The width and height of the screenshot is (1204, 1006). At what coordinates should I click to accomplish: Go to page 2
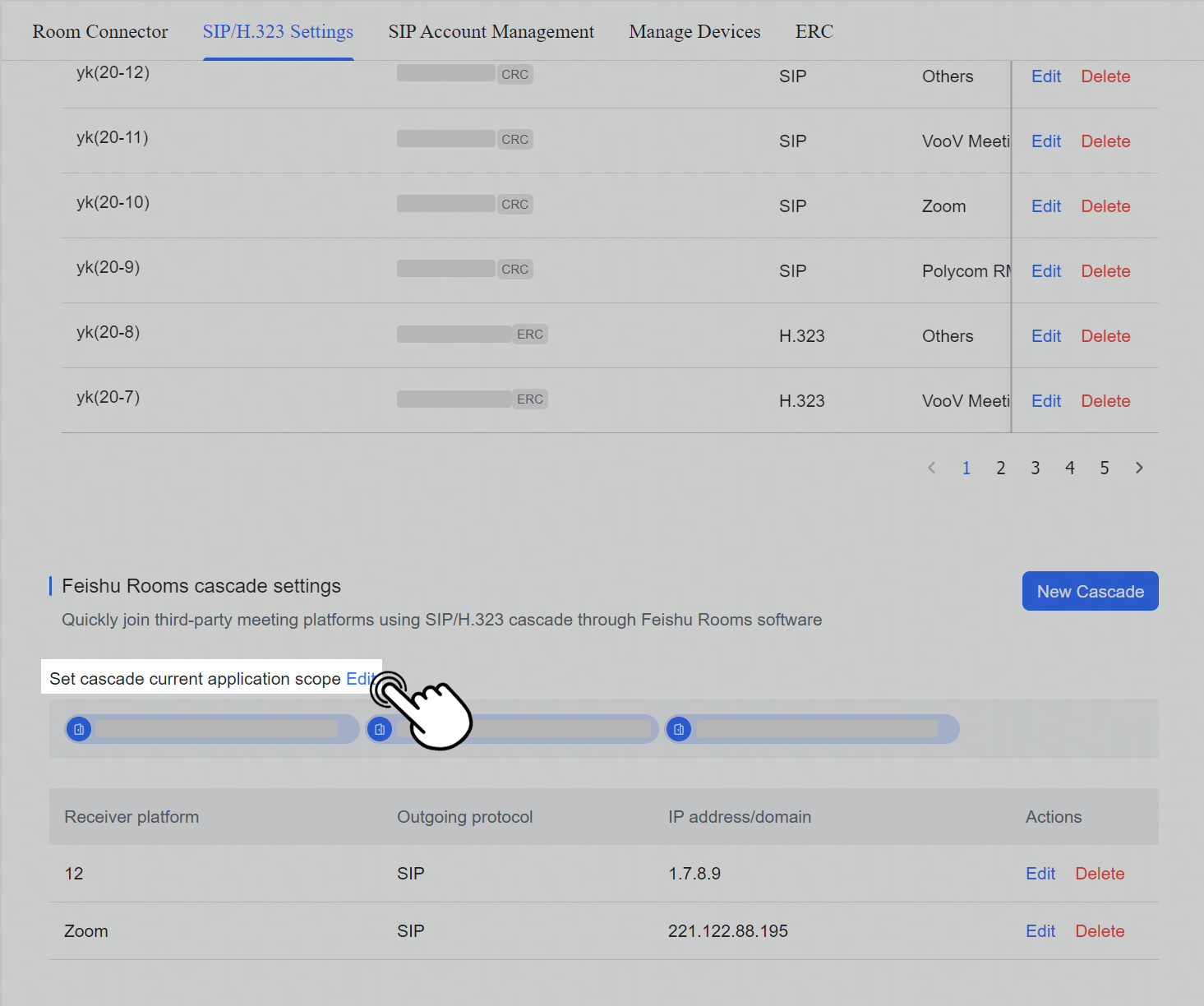[1001, 468]
